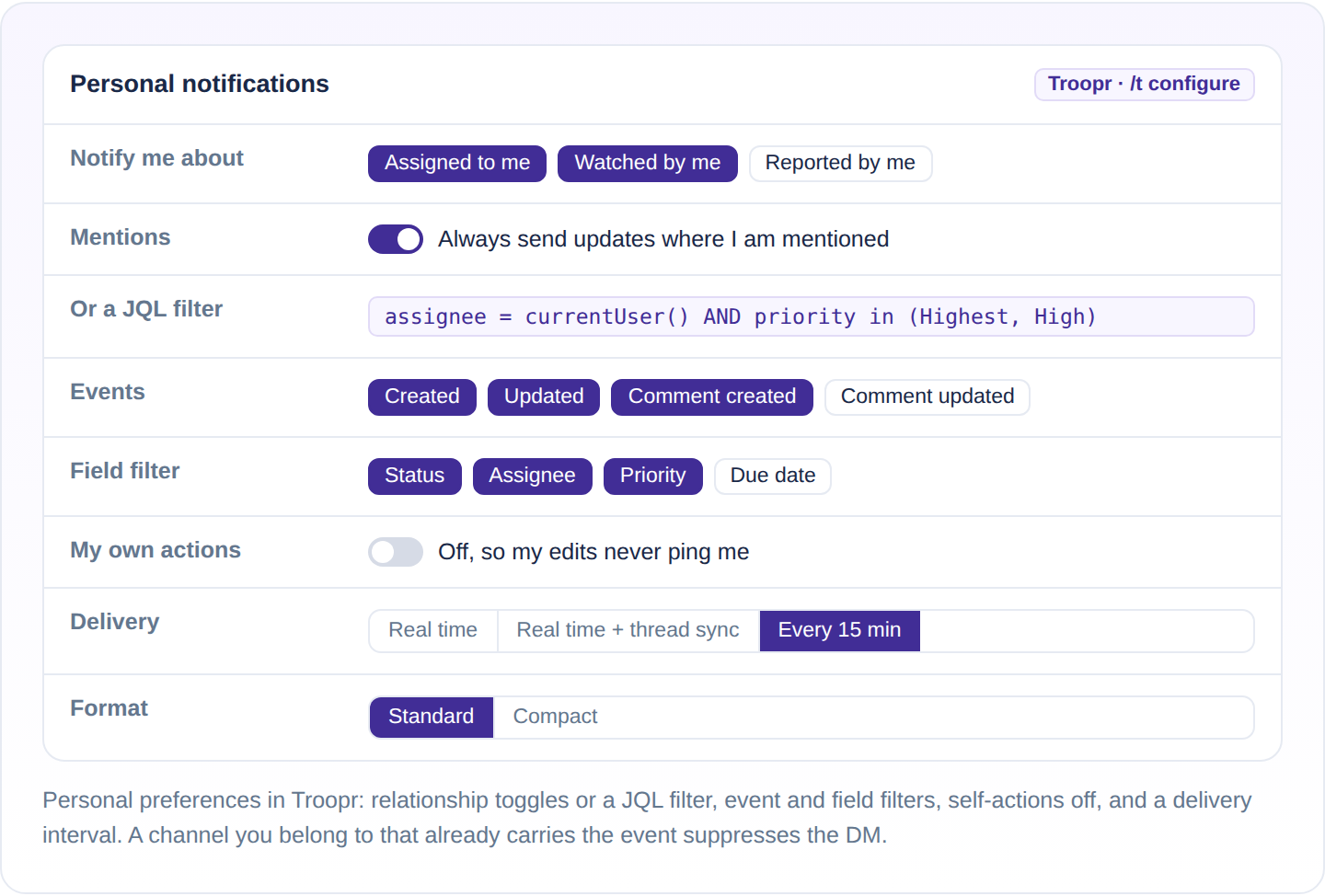The image size is (1325, 896).
Task: Choose Every 15 min delivery
Action: [x=840, y=631]
